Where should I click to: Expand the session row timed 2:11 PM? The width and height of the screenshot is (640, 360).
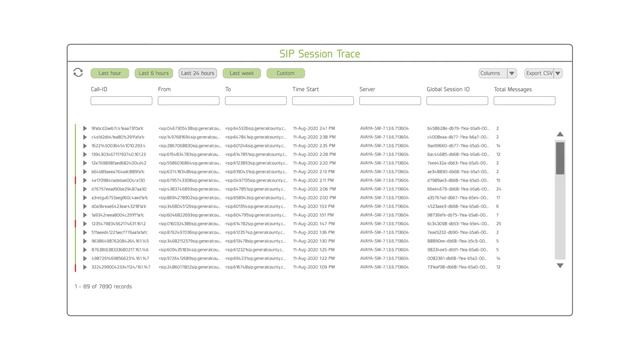[85, 180]
